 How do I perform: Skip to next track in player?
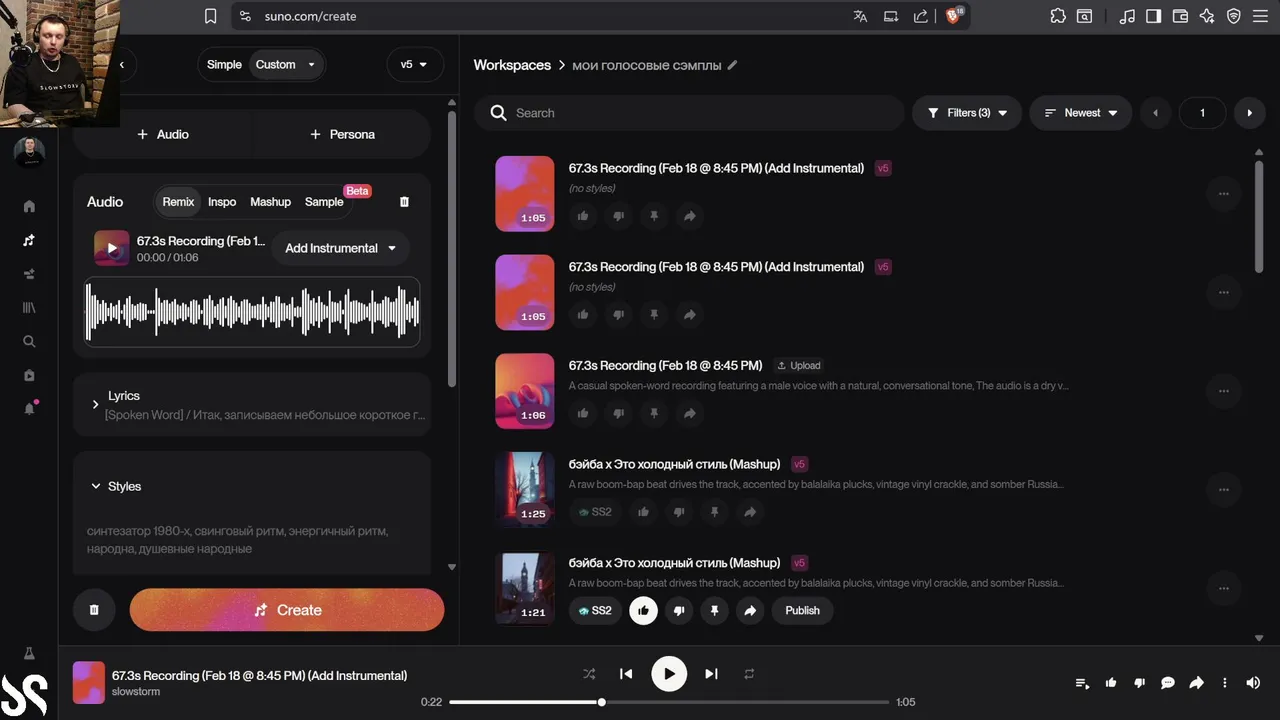pyautogui.click(x=711, y=674)
